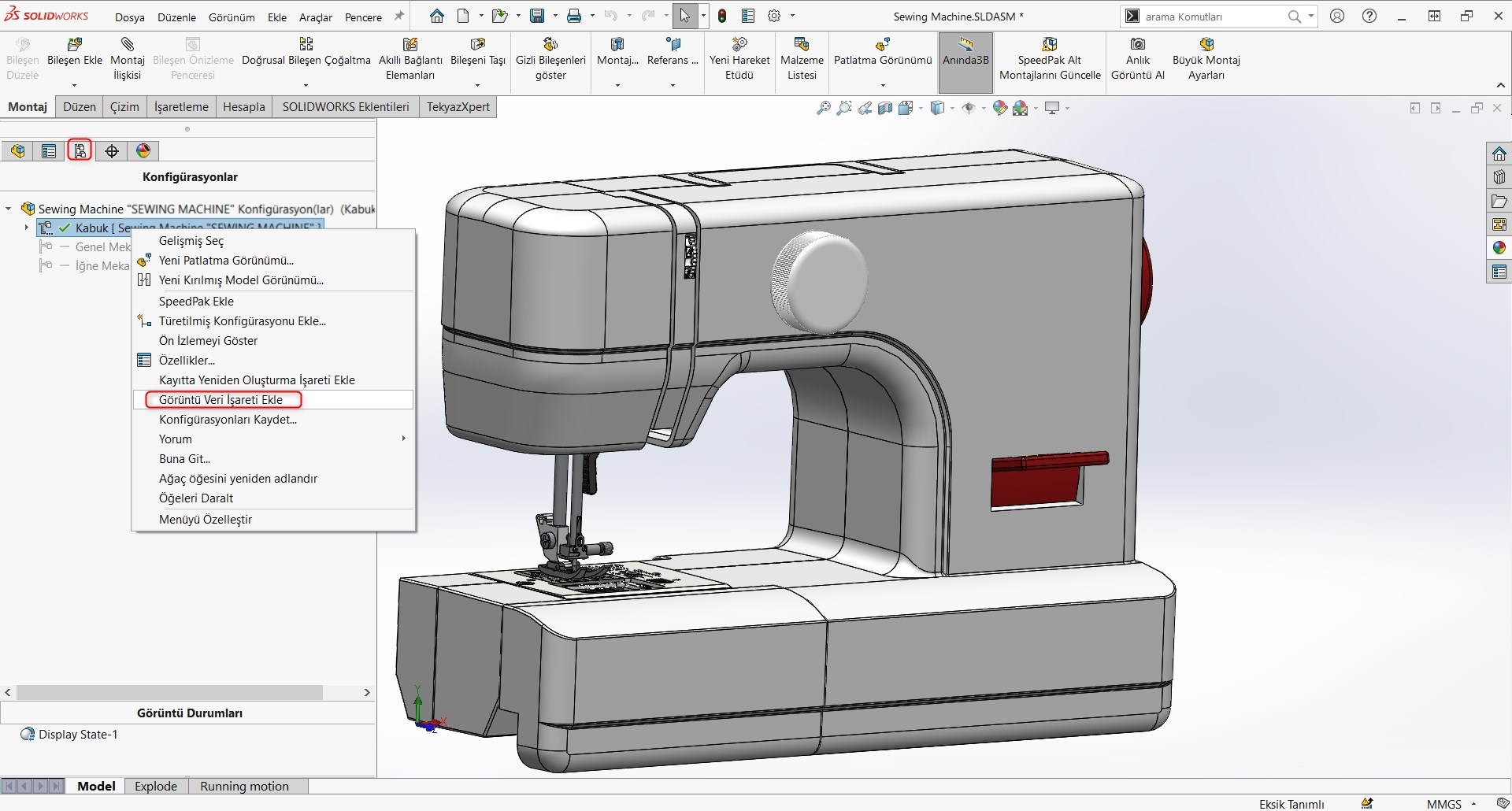Open the Options gear dropdown arrow
This screenshot has height=811, width=1512.
pos(792,16)
